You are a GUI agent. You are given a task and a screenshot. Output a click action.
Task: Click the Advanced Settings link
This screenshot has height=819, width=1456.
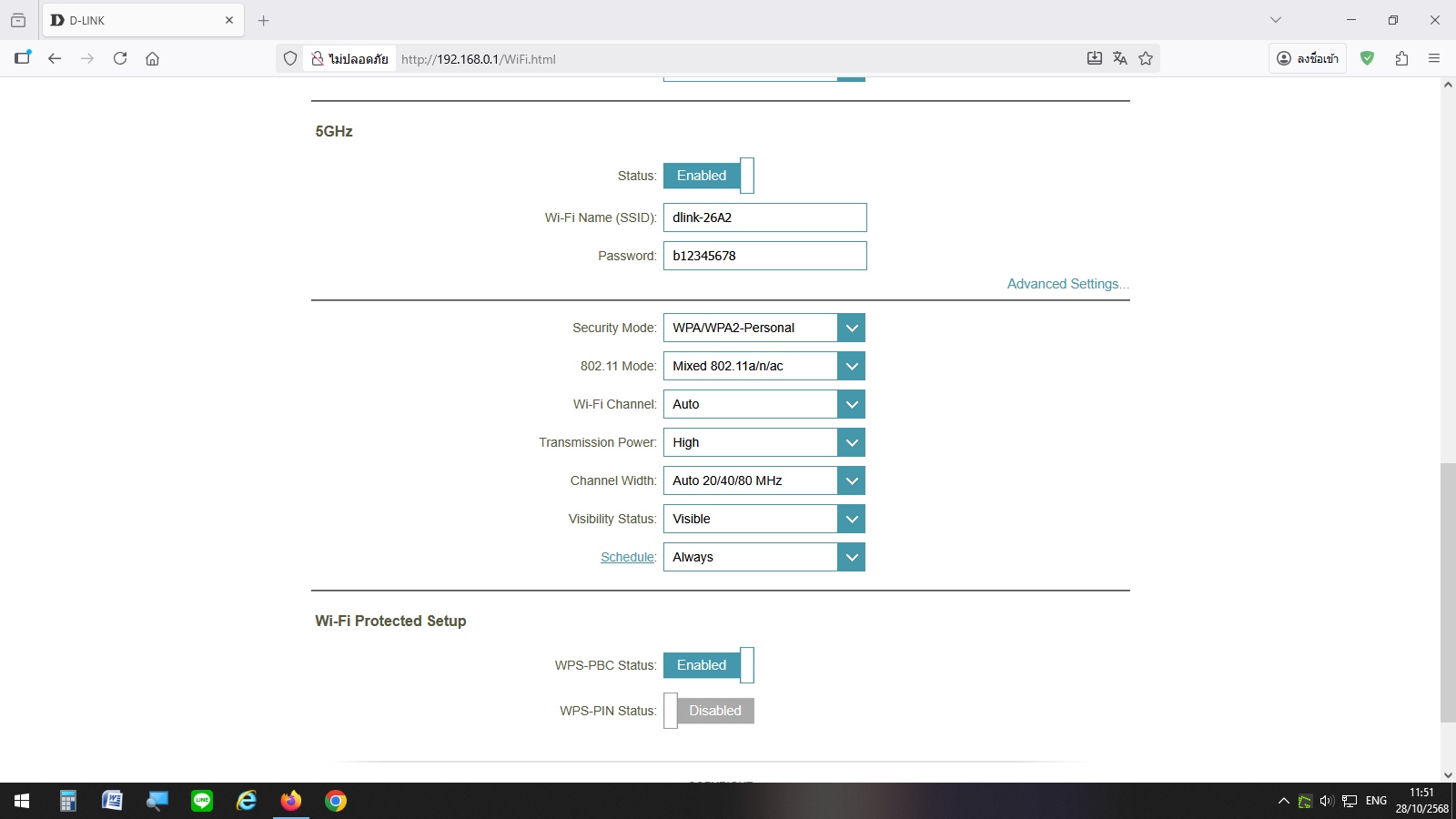(1067, 284)
